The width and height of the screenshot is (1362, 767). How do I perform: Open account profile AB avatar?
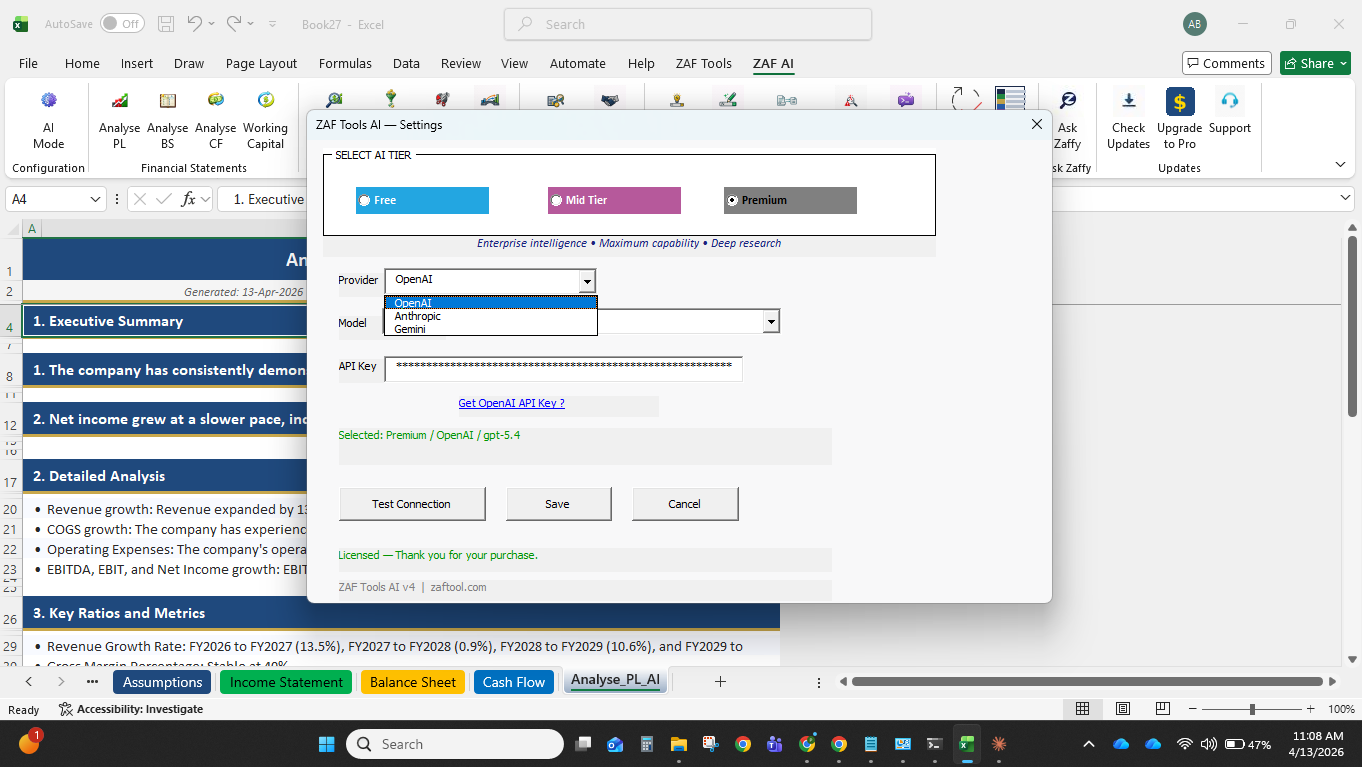pos(1194,24)
